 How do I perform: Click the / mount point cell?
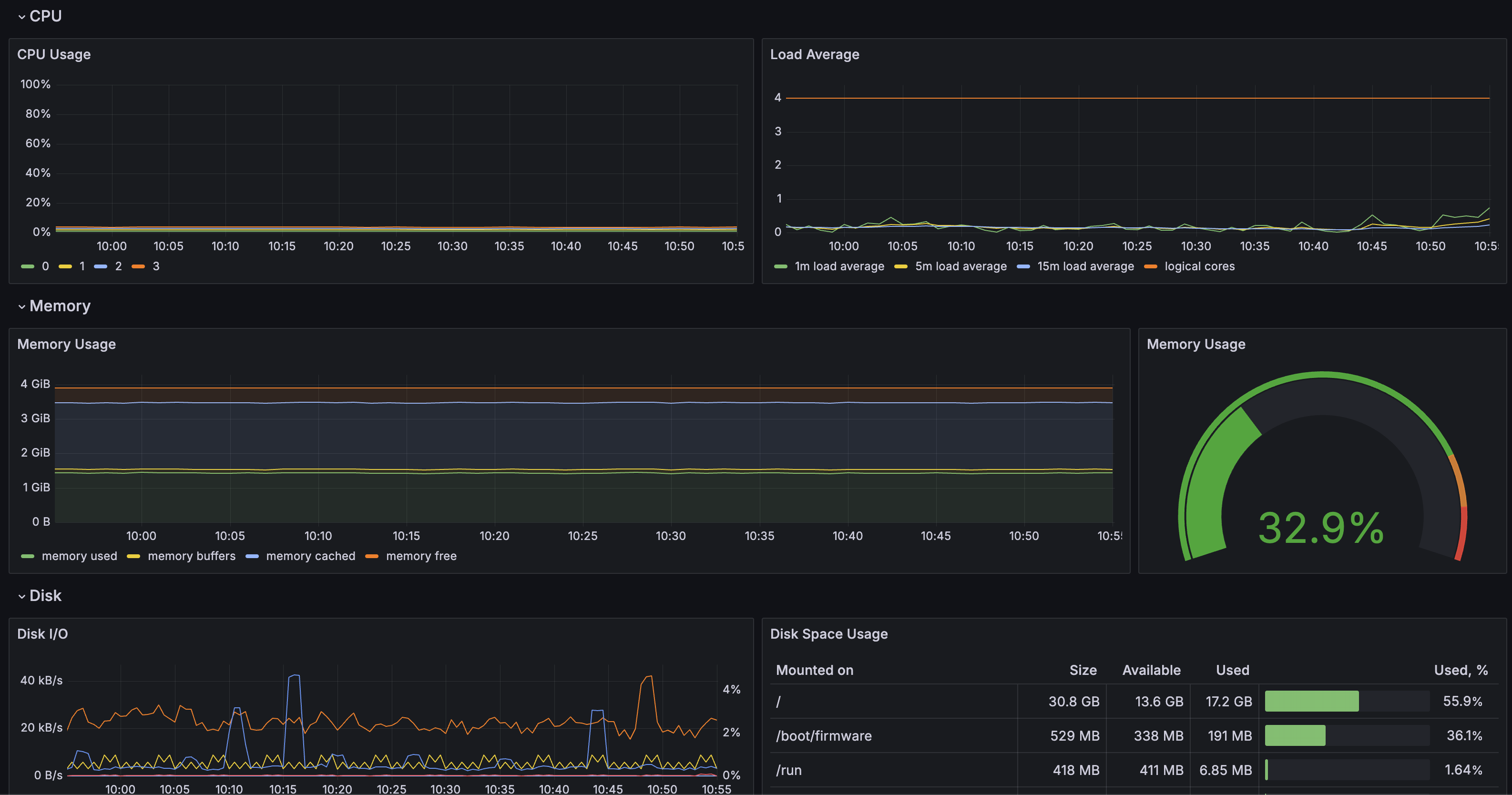(893, 701)
